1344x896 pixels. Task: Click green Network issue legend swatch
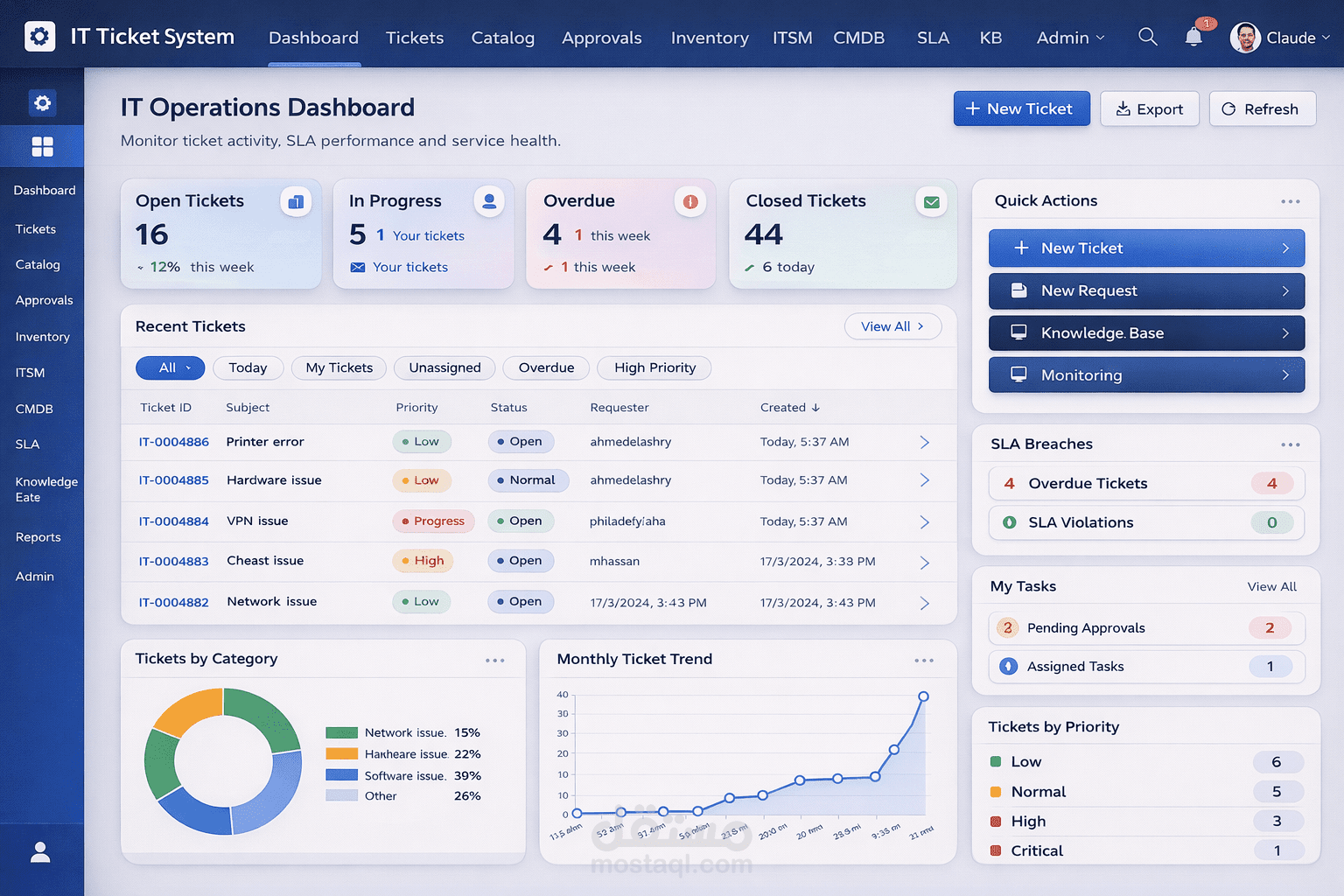click(341, 733)
